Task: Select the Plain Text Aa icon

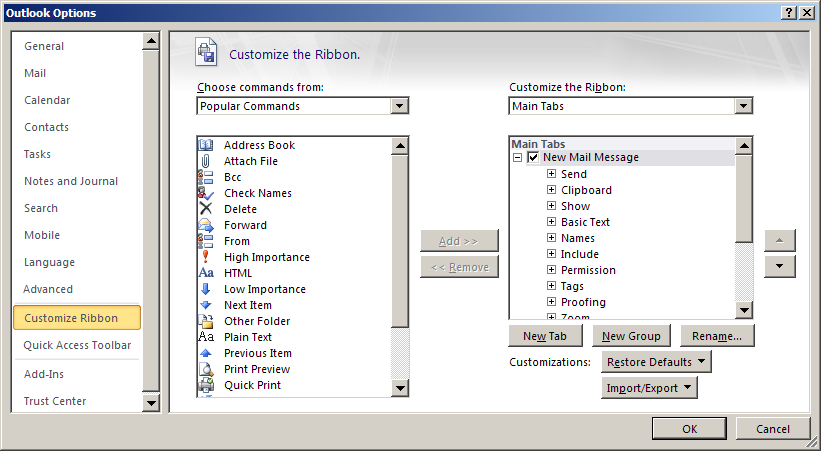Action: 206,337
